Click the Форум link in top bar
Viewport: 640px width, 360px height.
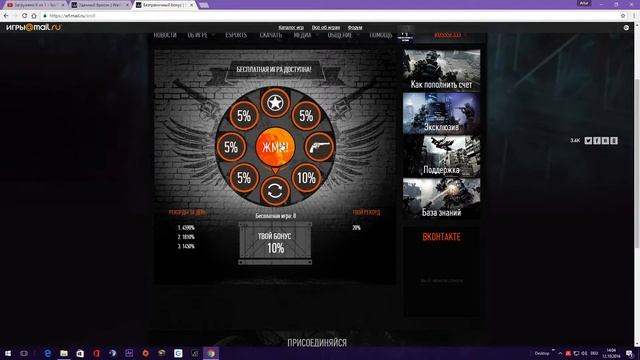coord(355,27)
